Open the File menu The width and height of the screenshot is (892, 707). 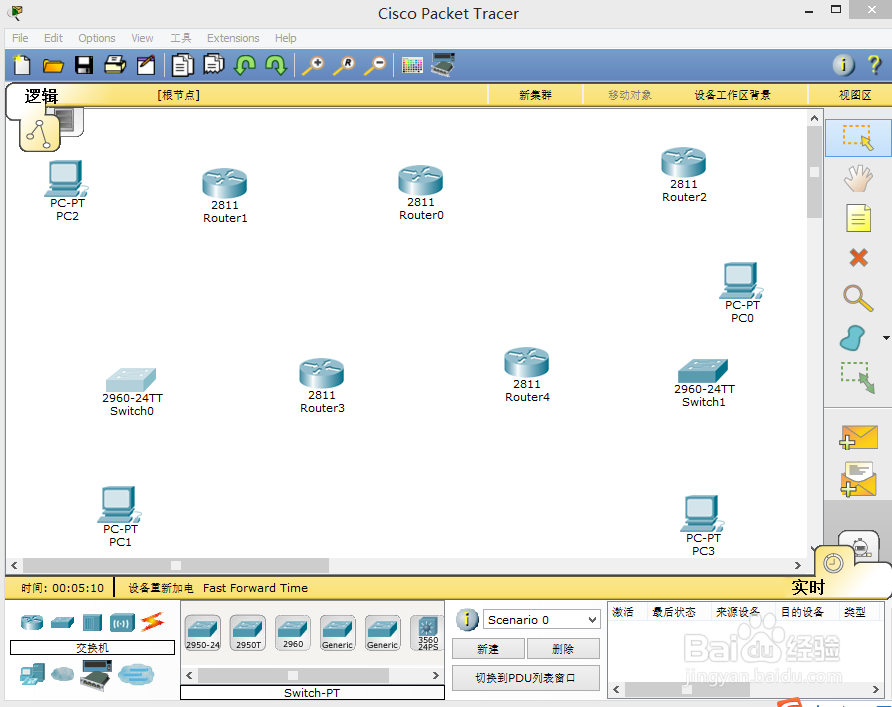pos(20,38)
